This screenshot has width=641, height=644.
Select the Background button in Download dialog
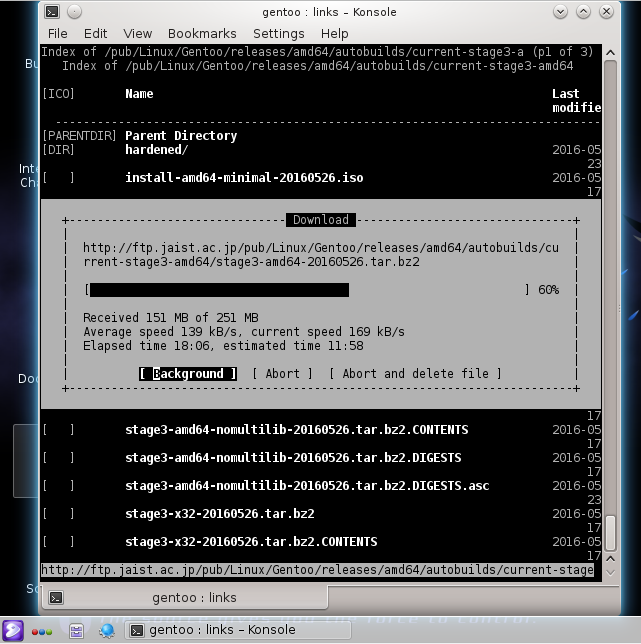coord(188,374)
